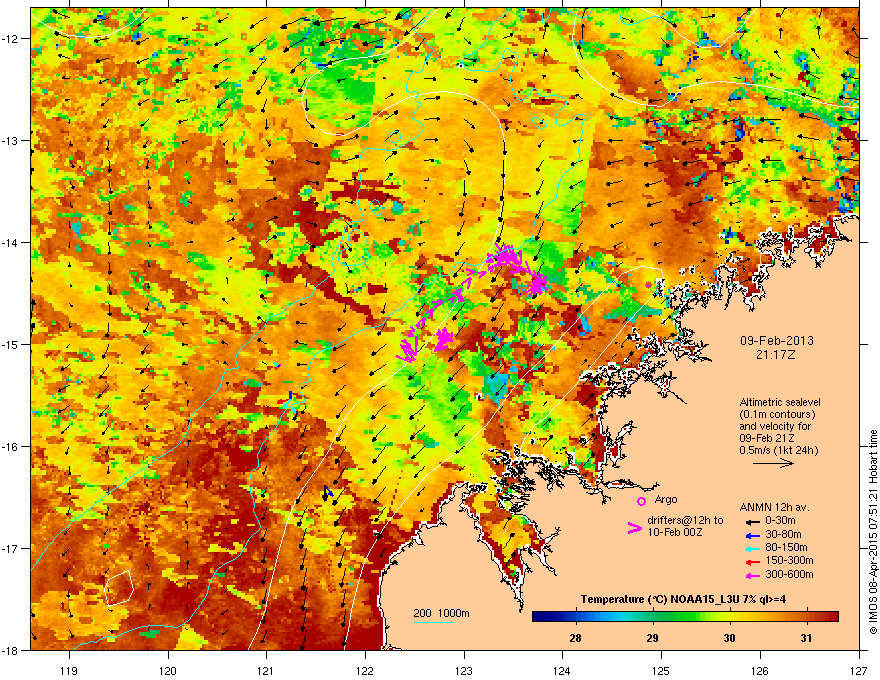Click the black 0-30m arrow legend icon
The height and width of the screenshot is (680, 880).
point(751,521)
